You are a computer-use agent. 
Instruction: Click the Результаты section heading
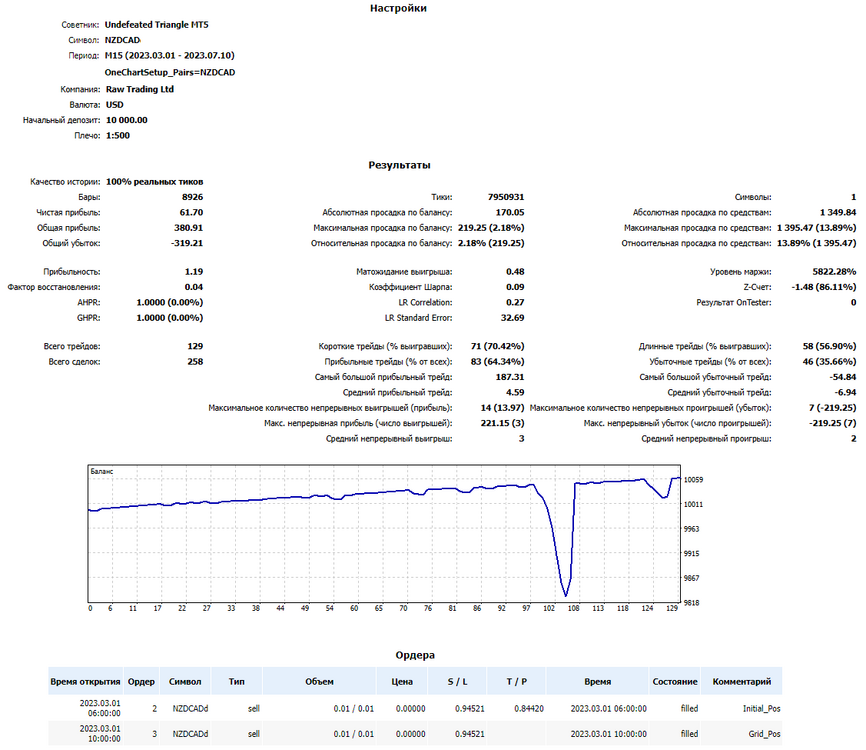tap(399, 165)
